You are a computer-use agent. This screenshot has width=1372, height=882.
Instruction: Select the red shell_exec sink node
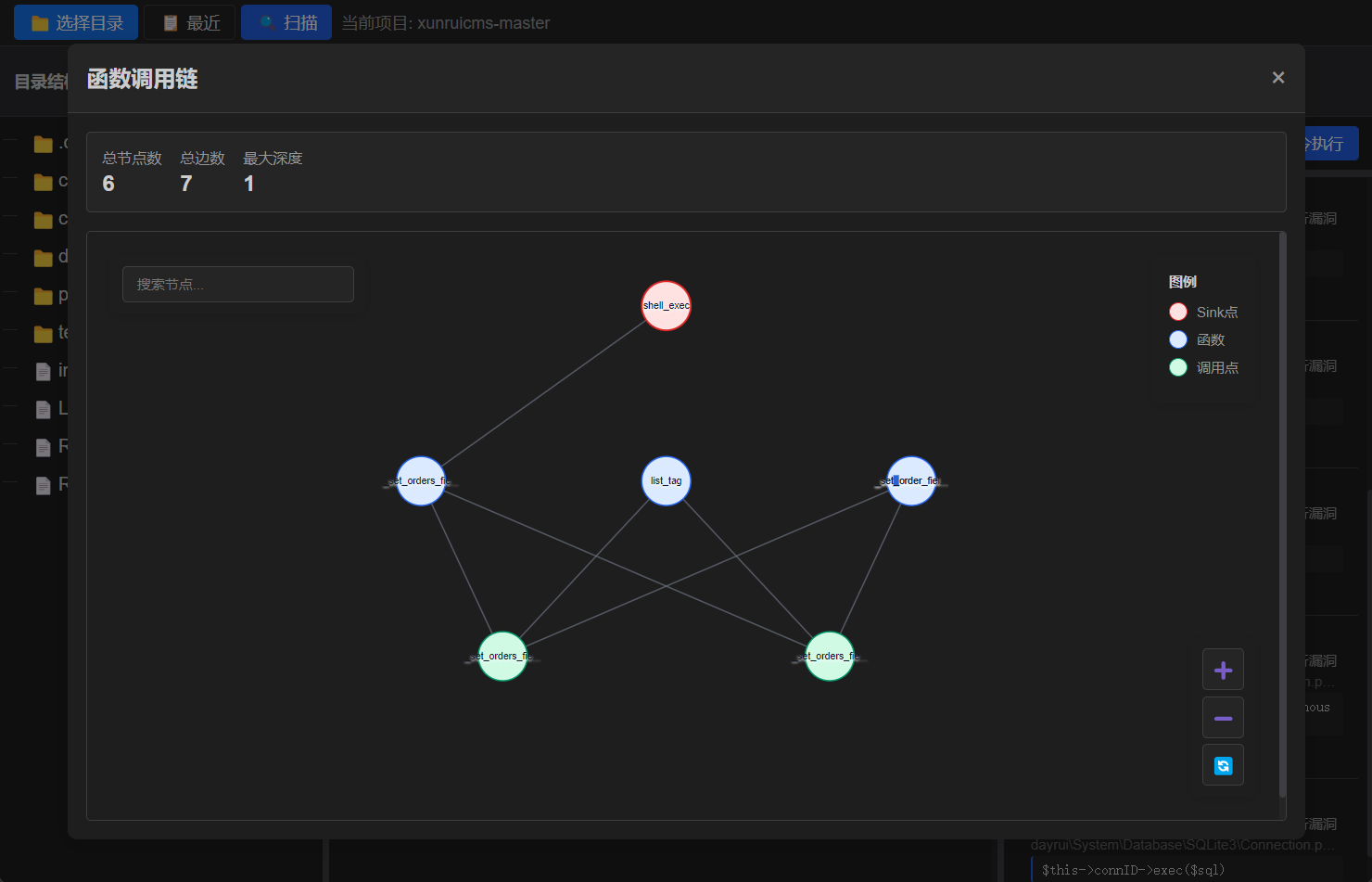pos(666,305)
